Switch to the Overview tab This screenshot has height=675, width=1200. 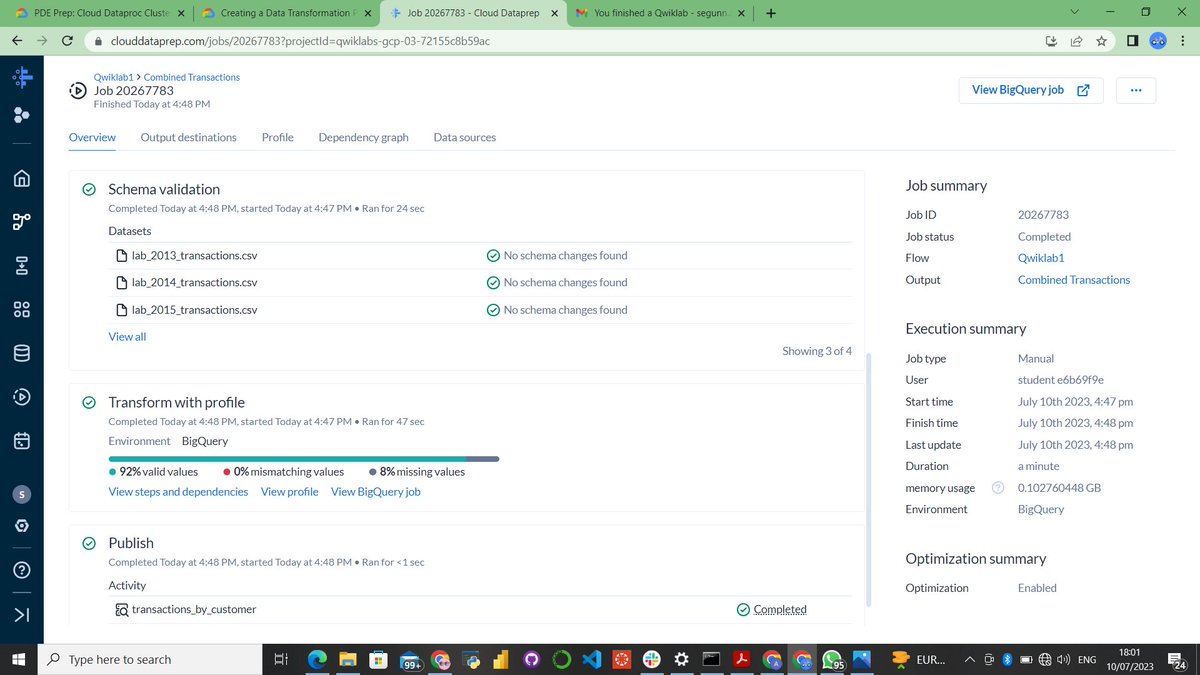(92, 137)
